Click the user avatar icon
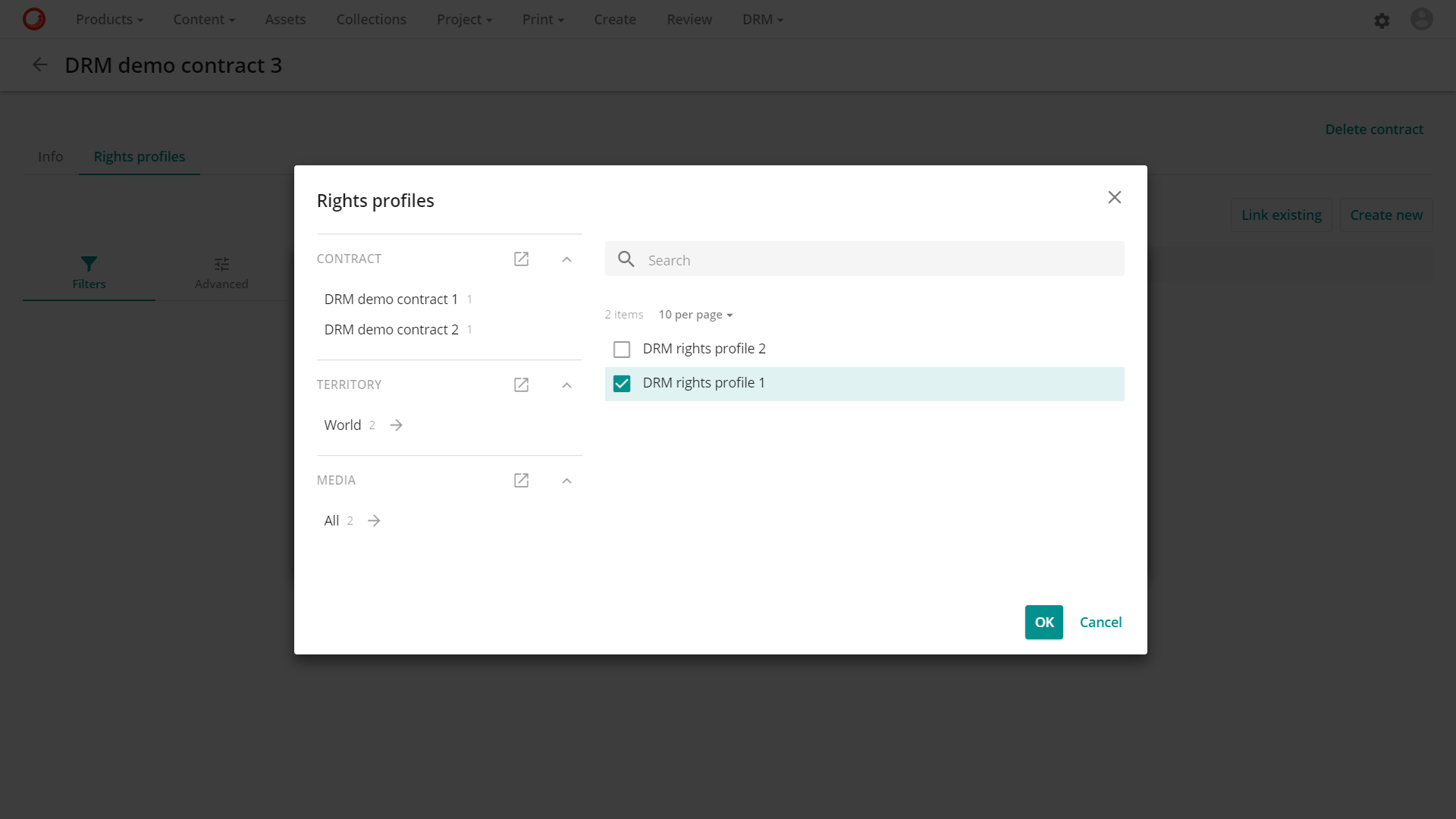1456x819 pixels. click(1421, 19)
